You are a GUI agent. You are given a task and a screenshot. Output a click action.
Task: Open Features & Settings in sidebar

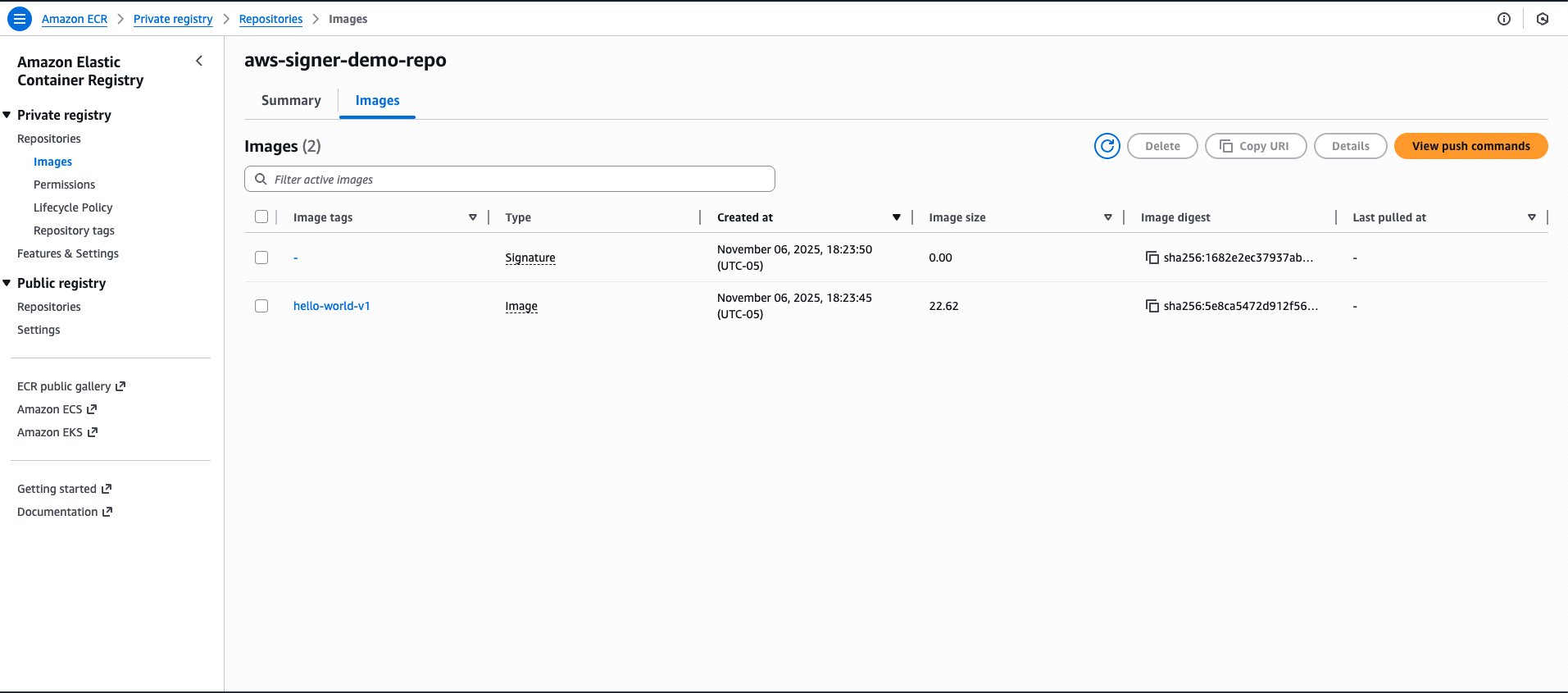click(68, 253)
